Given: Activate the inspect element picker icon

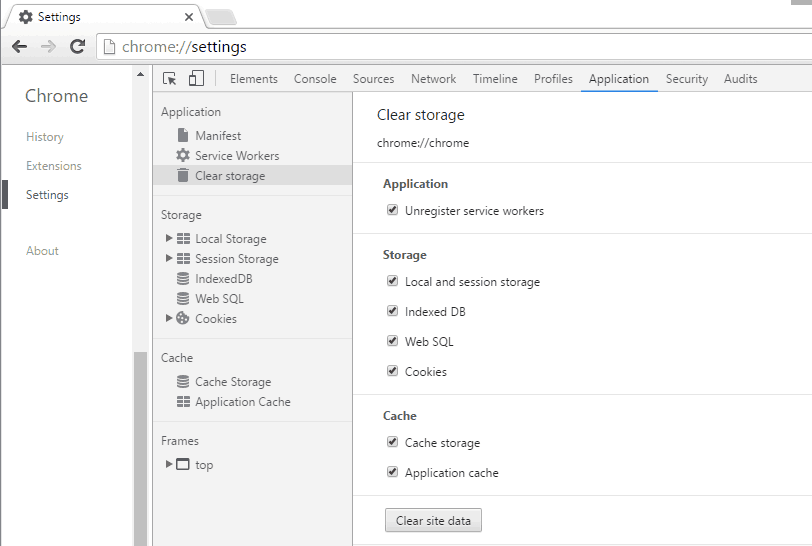Looking at the screenshot, I should tap(169, 79).
